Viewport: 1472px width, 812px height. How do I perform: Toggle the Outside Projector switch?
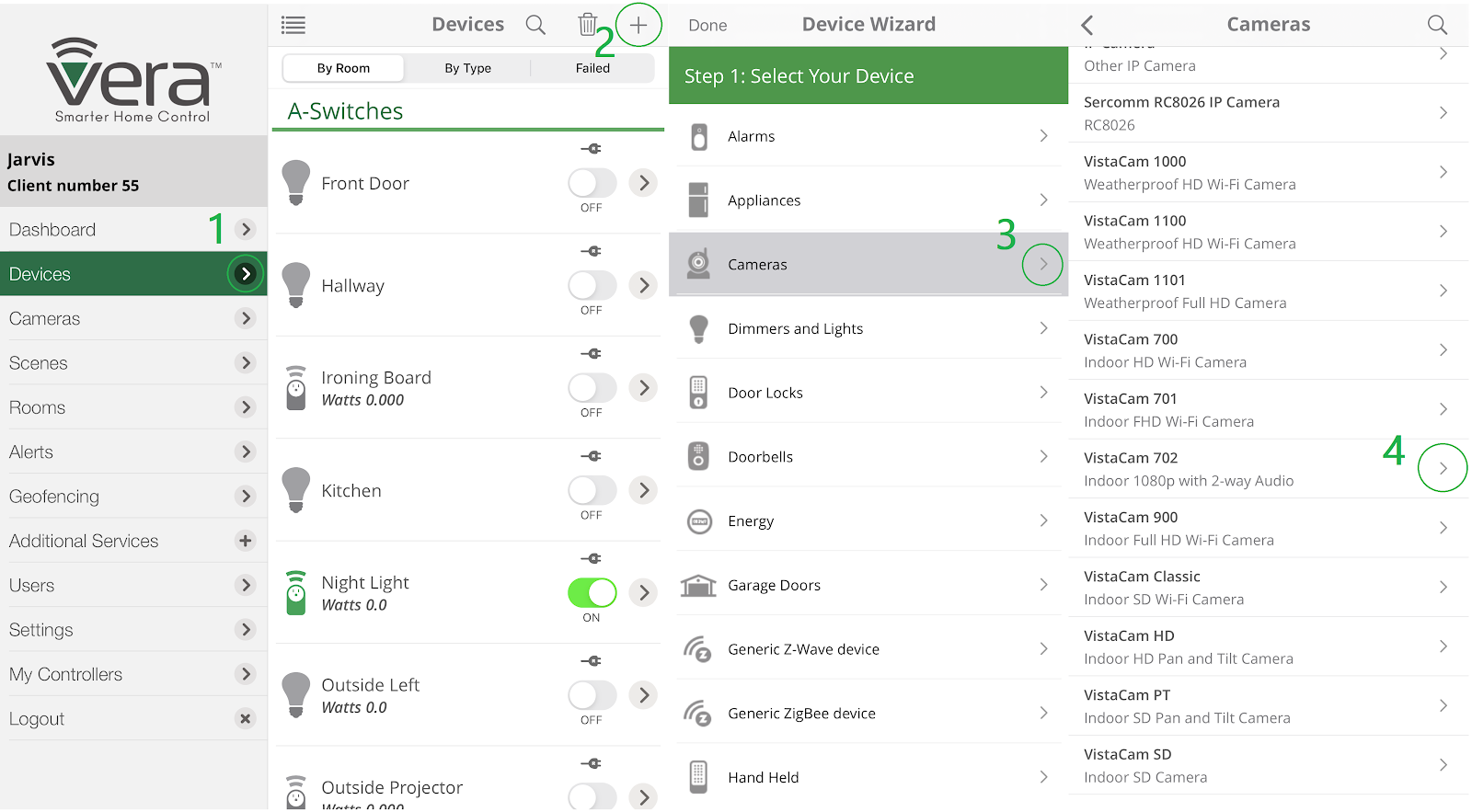592,796
